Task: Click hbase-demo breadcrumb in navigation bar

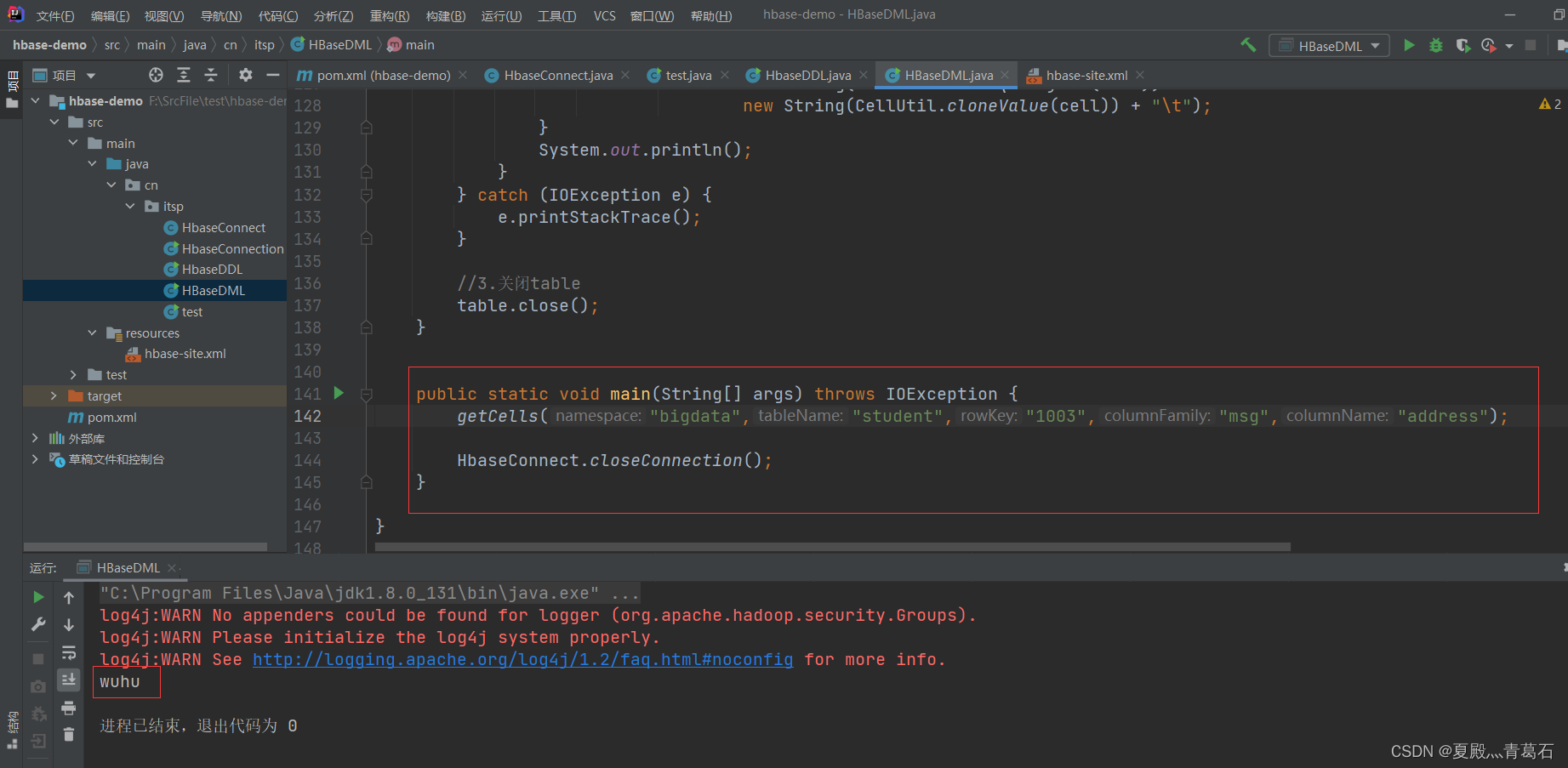Action: tap(49, 45)
